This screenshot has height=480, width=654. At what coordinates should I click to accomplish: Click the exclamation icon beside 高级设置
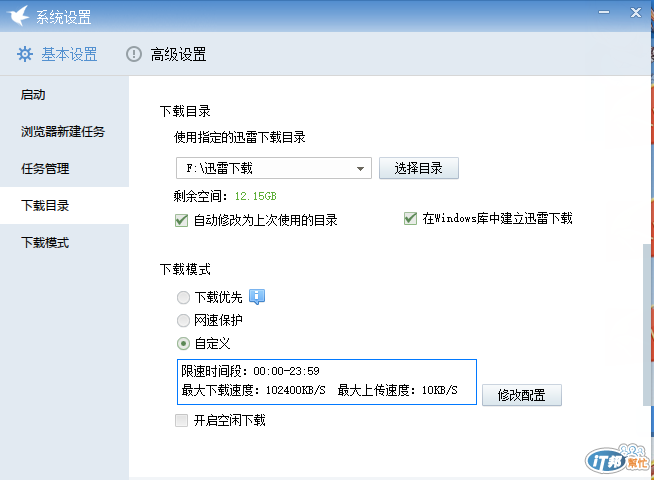tap(134, 54)
